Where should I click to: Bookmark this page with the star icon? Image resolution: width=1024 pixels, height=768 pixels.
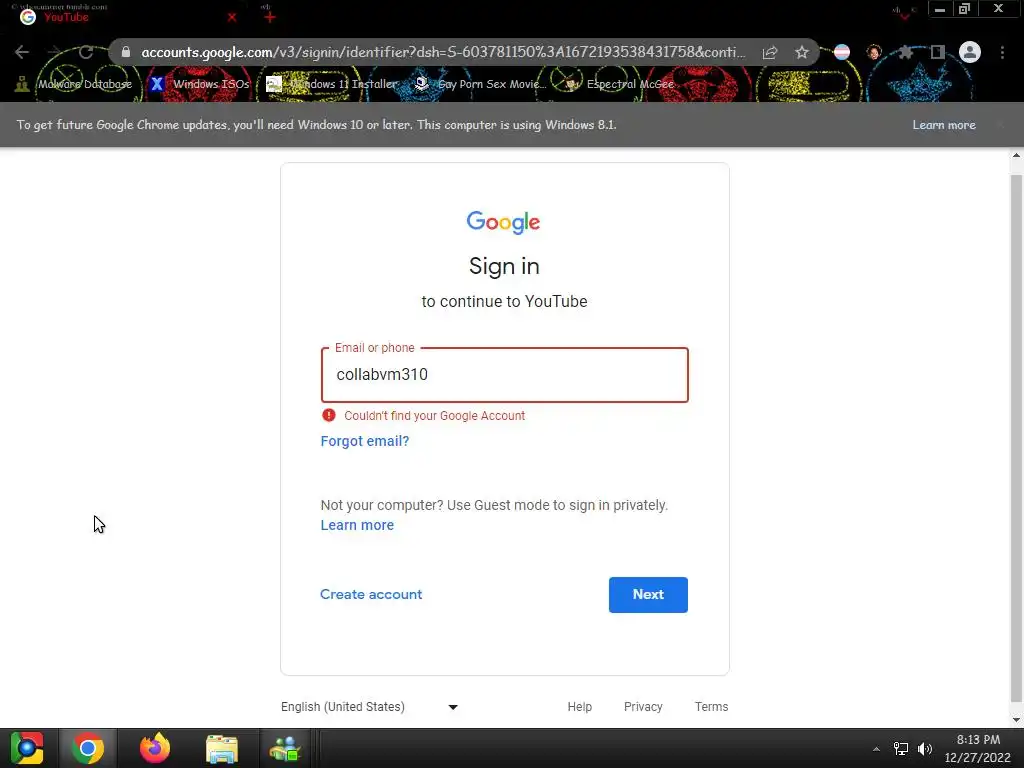[802, 52]
